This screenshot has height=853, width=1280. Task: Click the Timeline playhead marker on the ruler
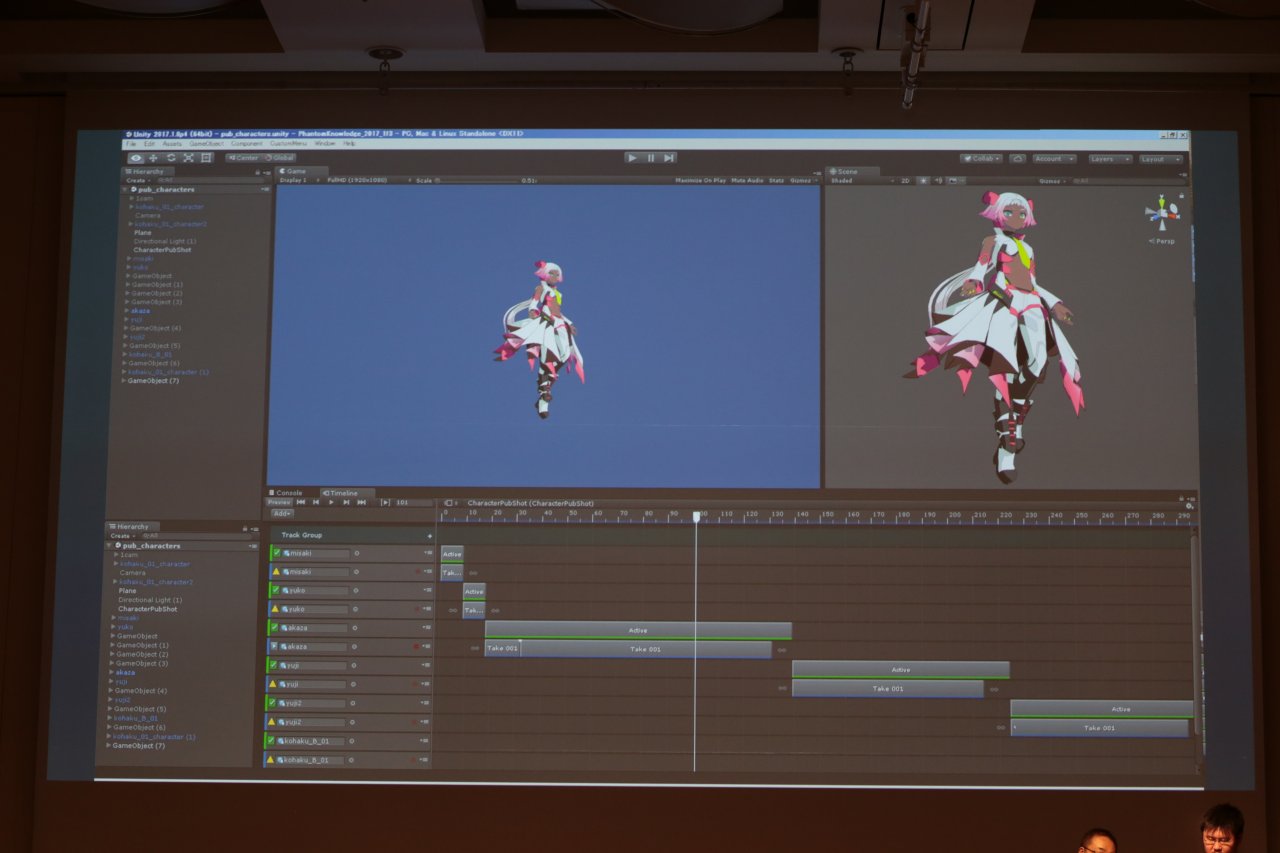[x=697, y=516]
